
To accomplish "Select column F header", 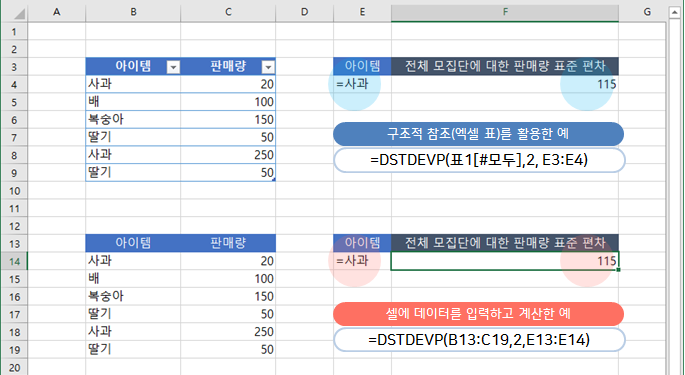I will point(505,12).
